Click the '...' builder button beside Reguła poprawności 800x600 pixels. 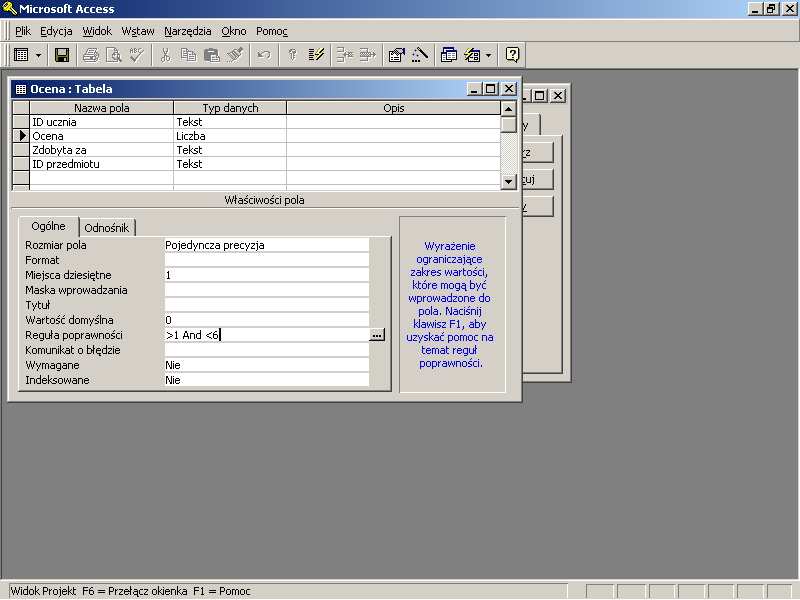click(376, 336)
